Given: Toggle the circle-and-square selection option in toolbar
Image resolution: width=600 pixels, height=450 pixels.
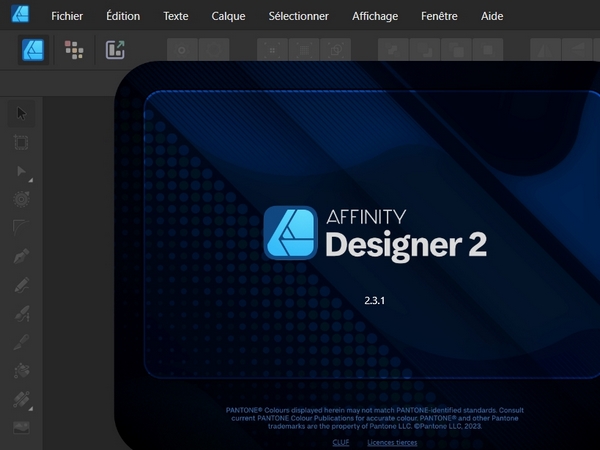Looking at the screenshot, I should (336, 50).
